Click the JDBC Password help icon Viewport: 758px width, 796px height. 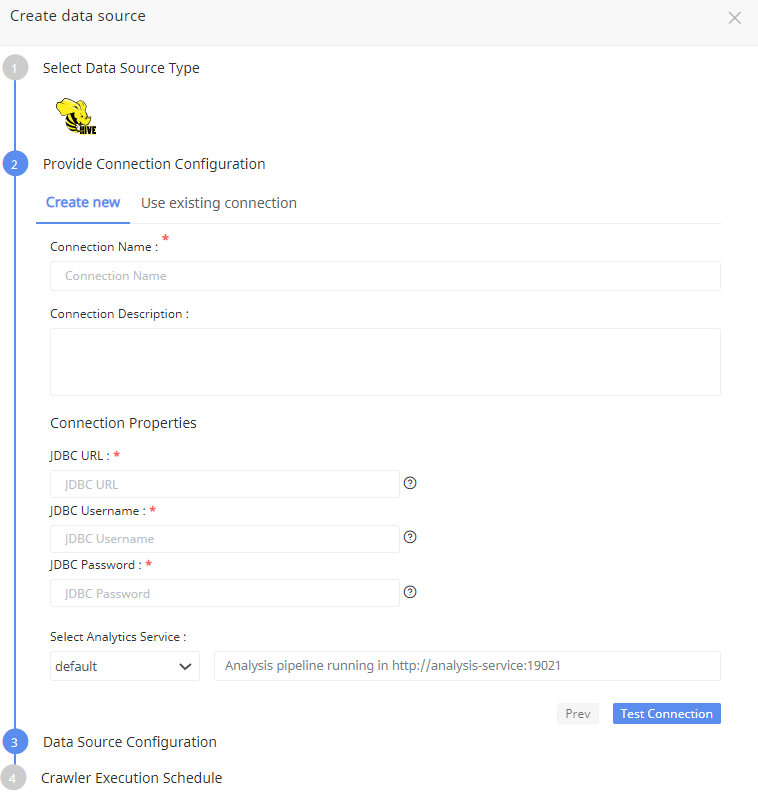point(409,592)
